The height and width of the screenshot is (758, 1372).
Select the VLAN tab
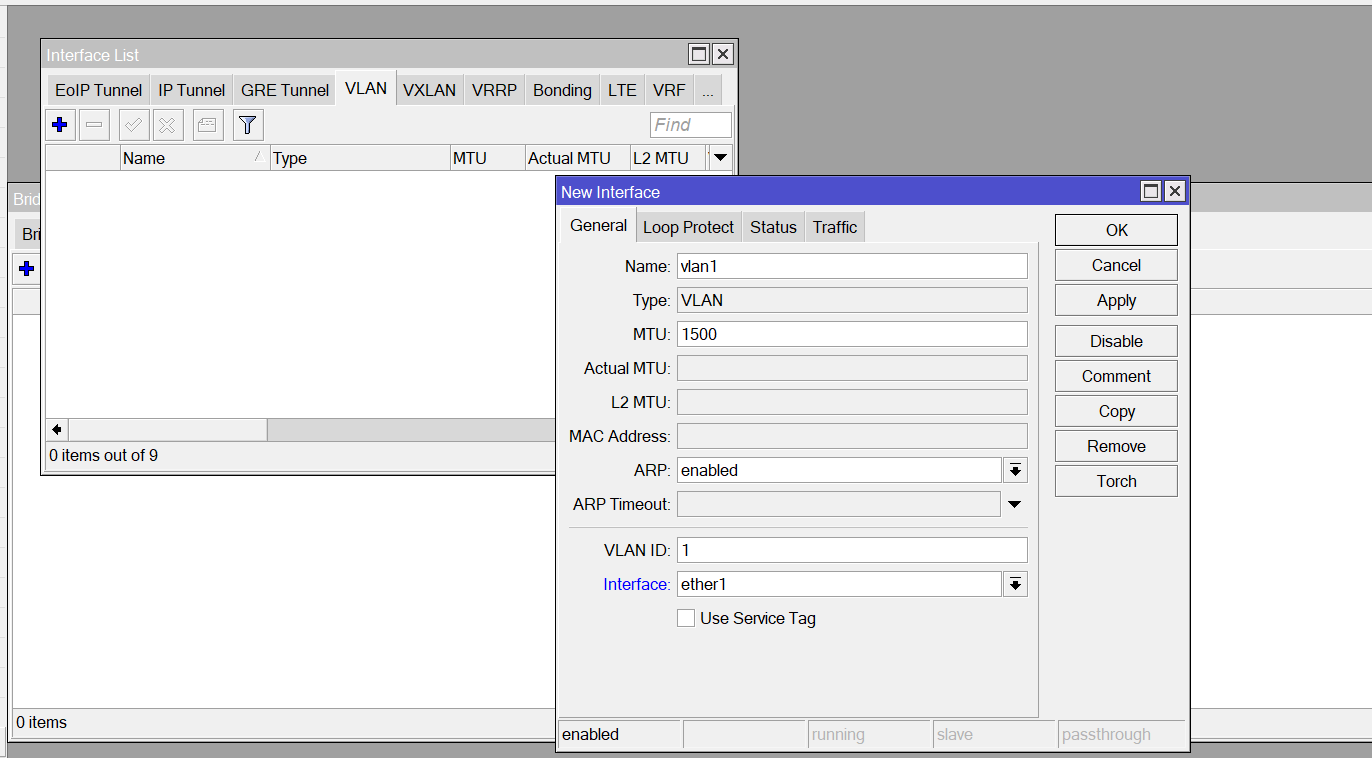pos(366,88)
